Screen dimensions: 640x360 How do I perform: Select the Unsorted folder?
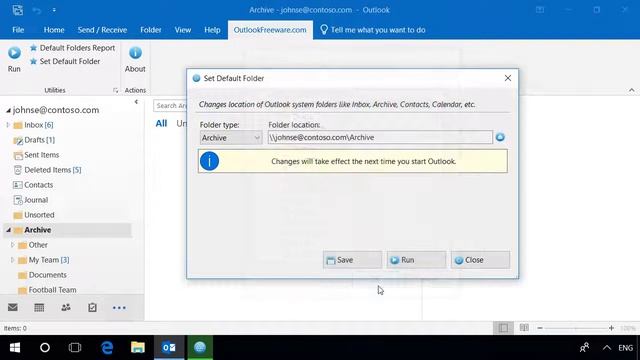[39, 215]
